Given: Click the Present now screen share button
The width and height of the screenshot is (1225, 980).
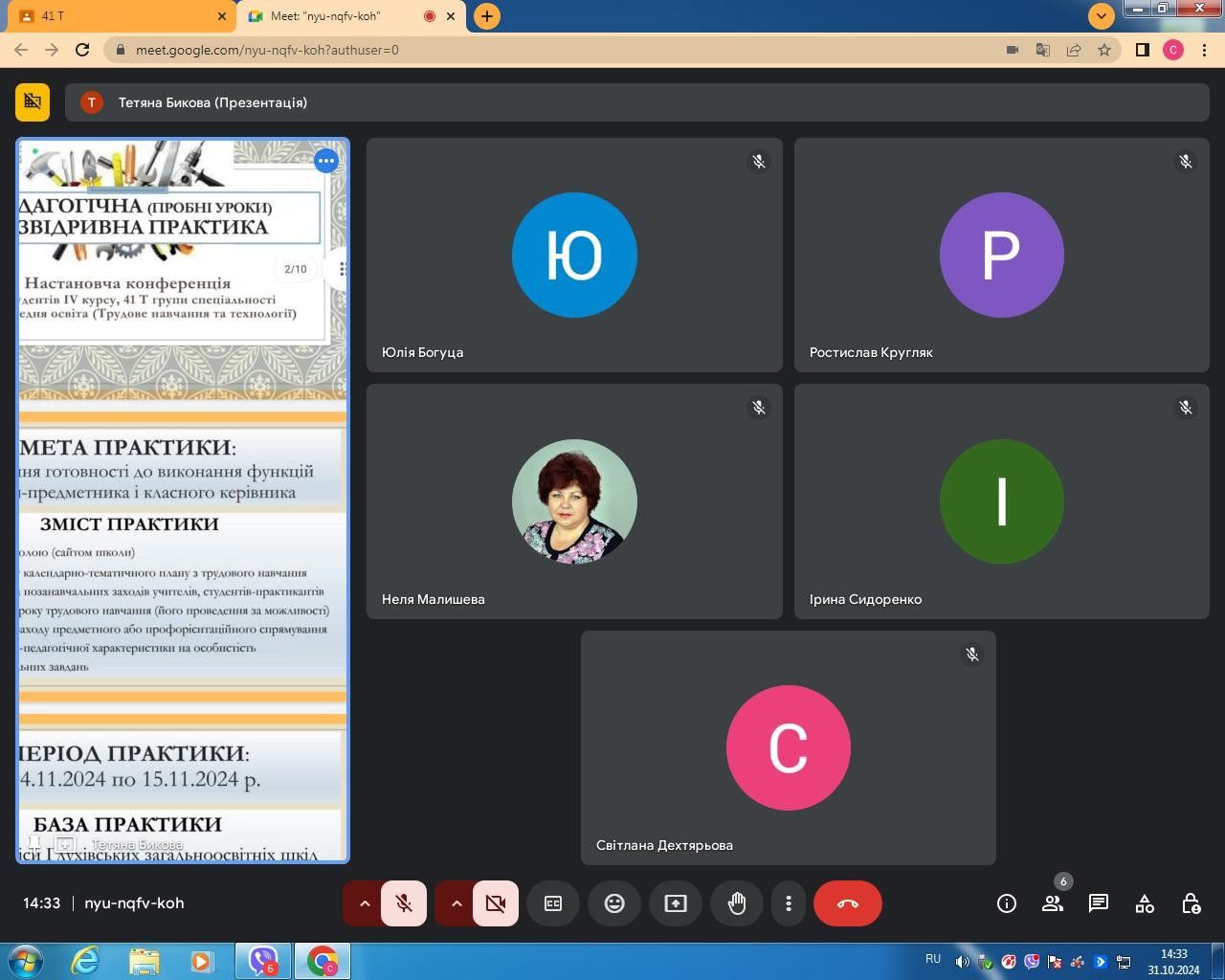Looking at the screenshot, I should tap(676, 903).
